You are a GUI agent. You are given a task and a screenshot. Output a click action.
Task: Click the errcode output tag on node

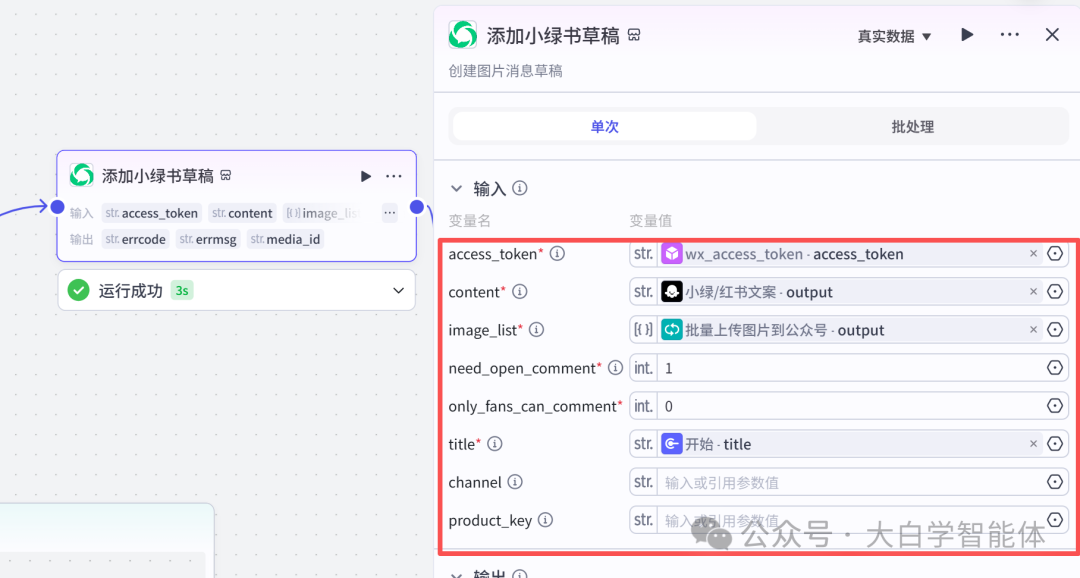click(135, 239)
